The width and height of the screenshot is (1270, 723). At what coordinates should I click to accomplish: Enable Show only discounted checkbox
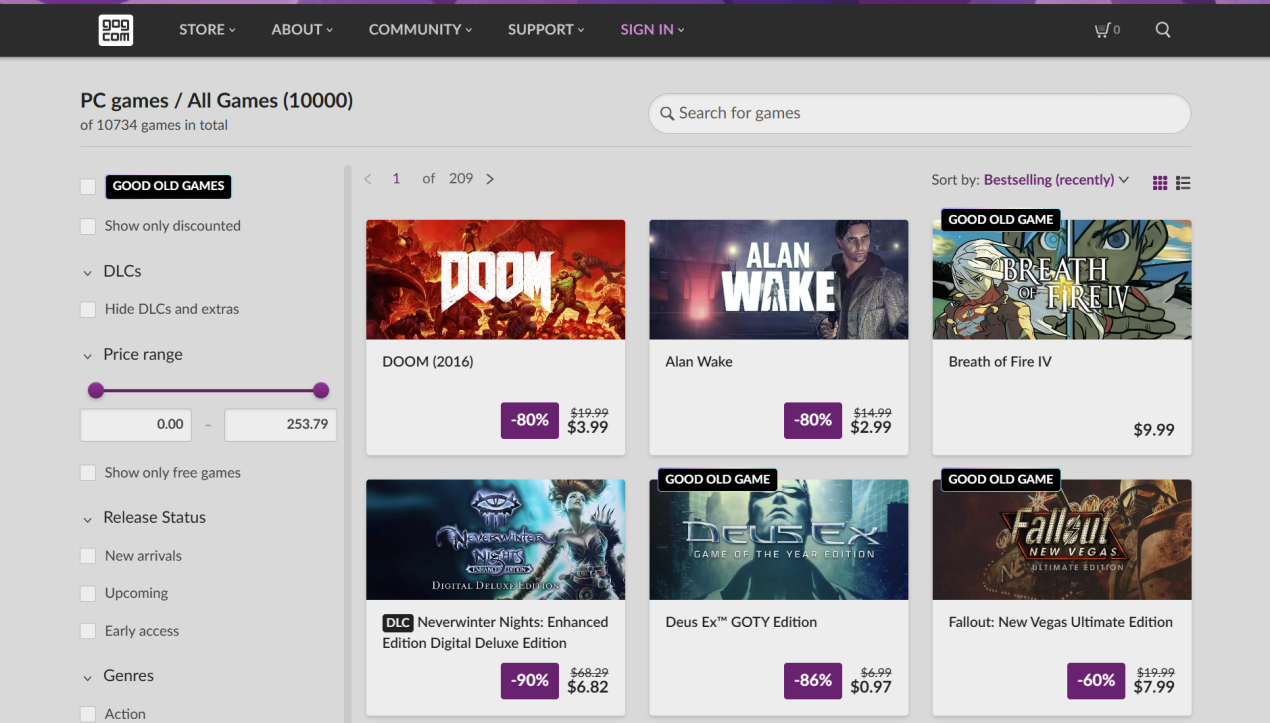(x=88, y=226)
